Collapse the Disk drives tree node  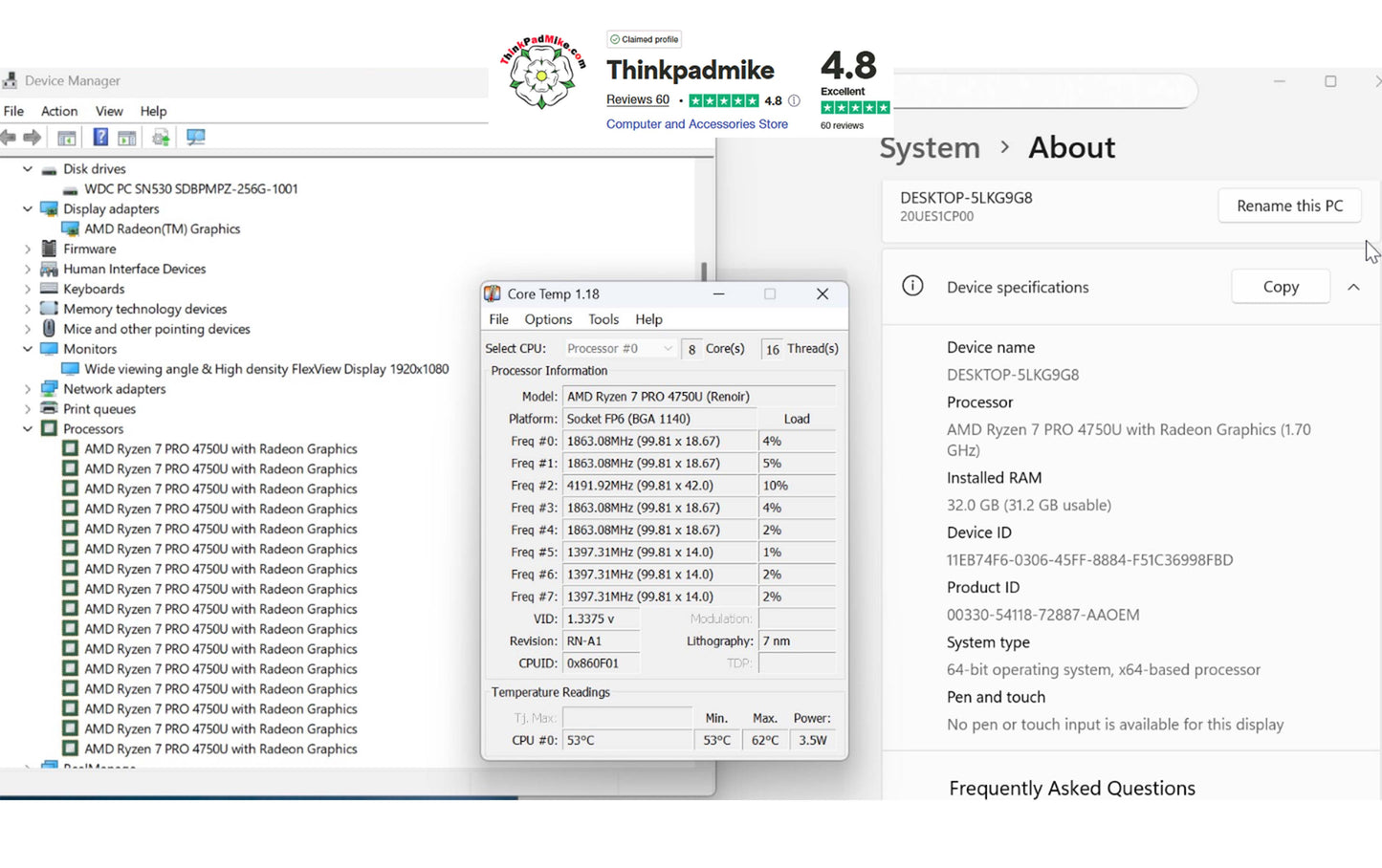[x=28, y=169]
